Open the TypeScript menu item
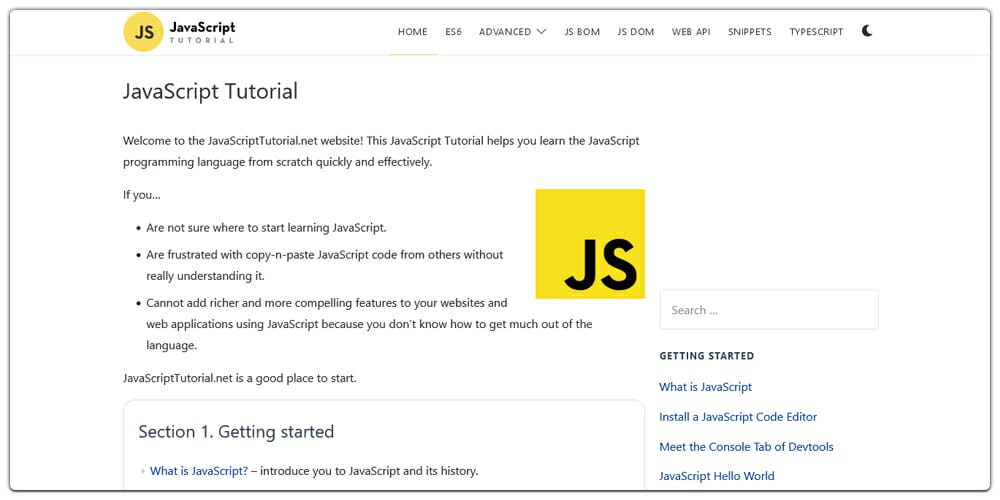 [x=816, y=31]
